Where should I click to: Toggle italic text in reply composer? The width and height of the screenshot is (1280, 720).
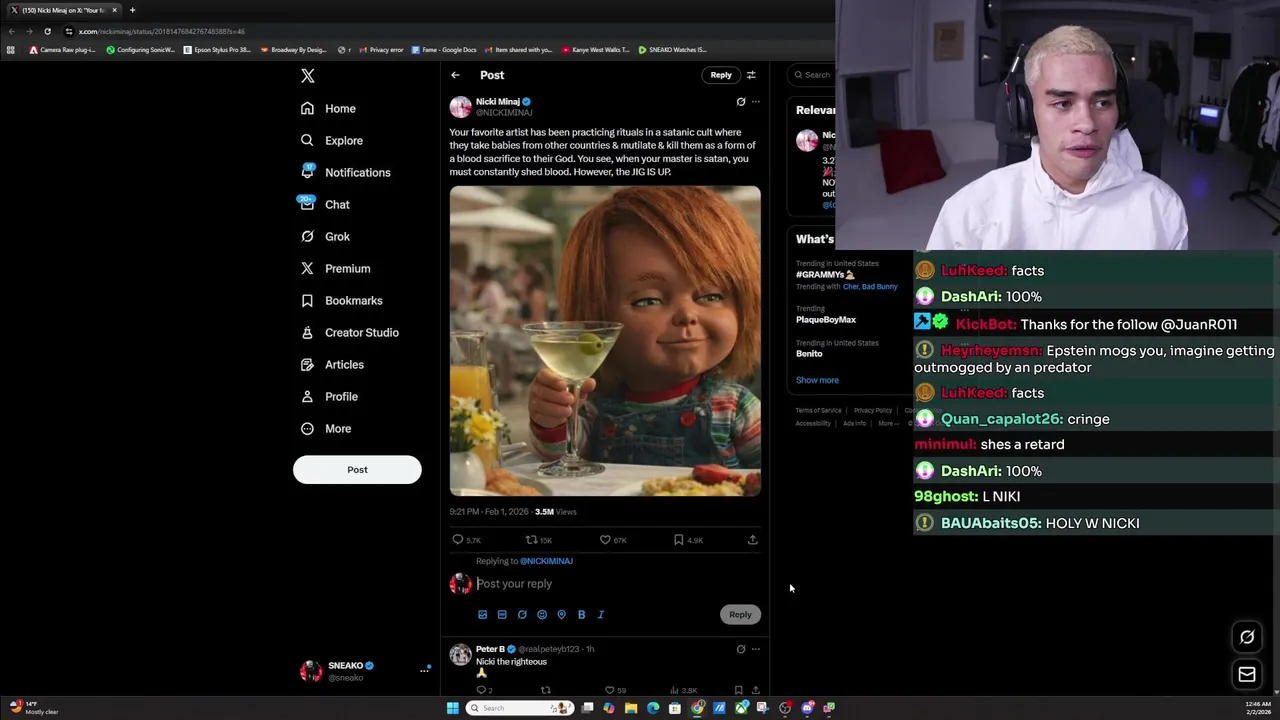pyautogui.click(x=601, y=615)
